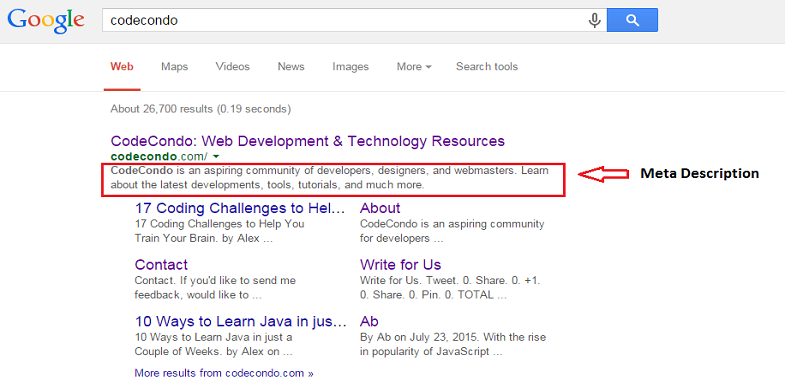This screenshot has height=391, width=785.
Task: Open Search tools options
Action: coord(487,67)
